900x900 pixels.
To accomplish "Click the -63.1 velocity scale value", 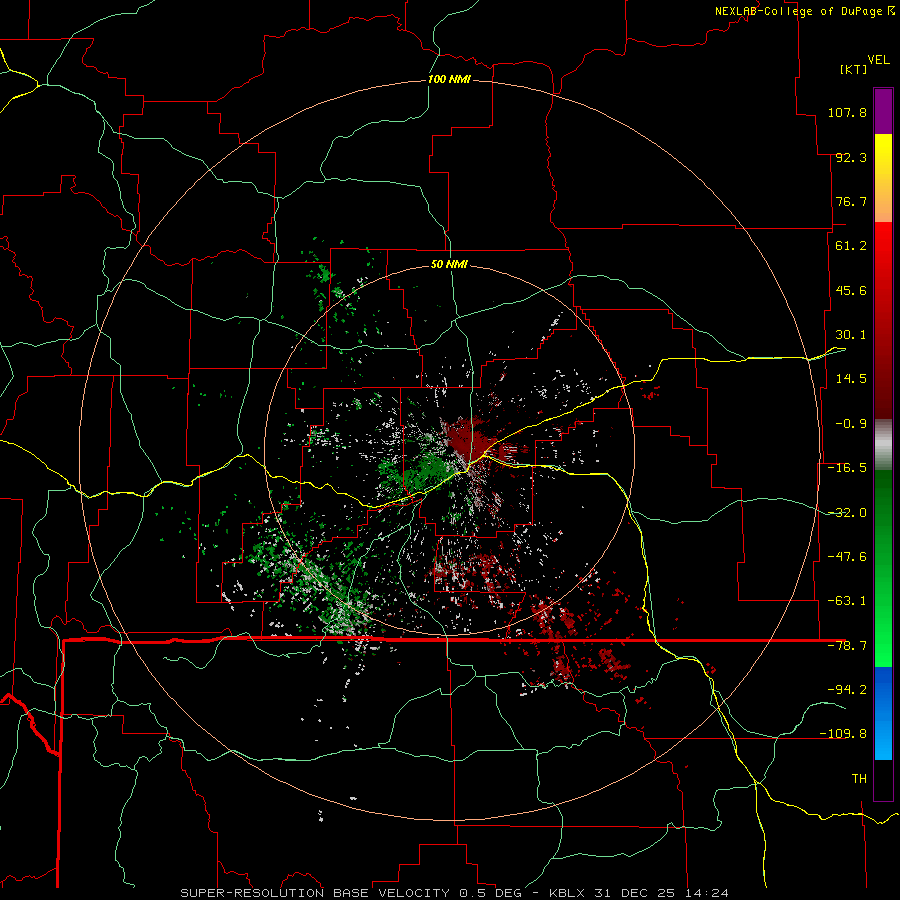I will (847, 601).
